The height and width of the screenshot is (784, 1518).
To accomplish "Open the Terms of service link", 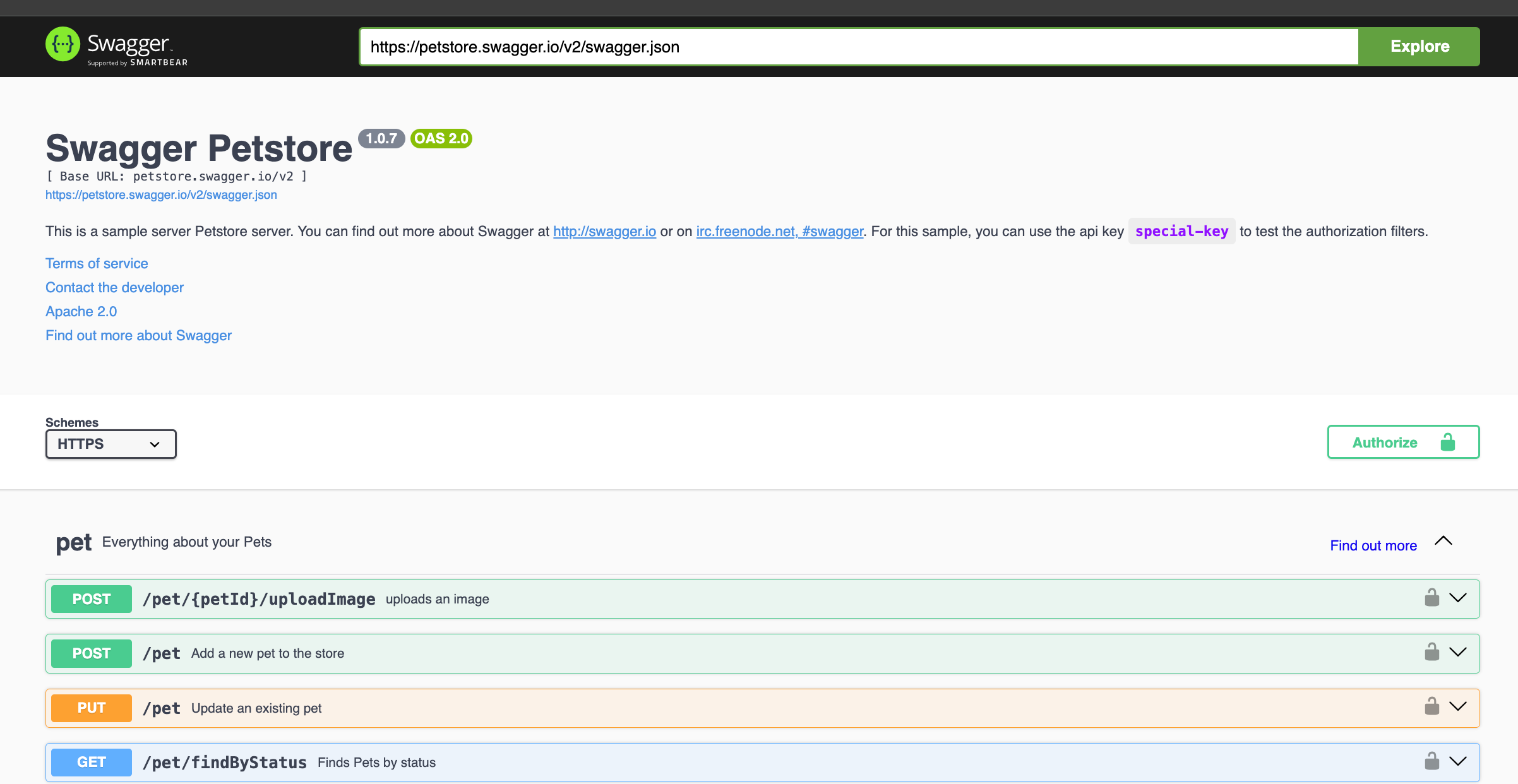I will tap(97, 263).
